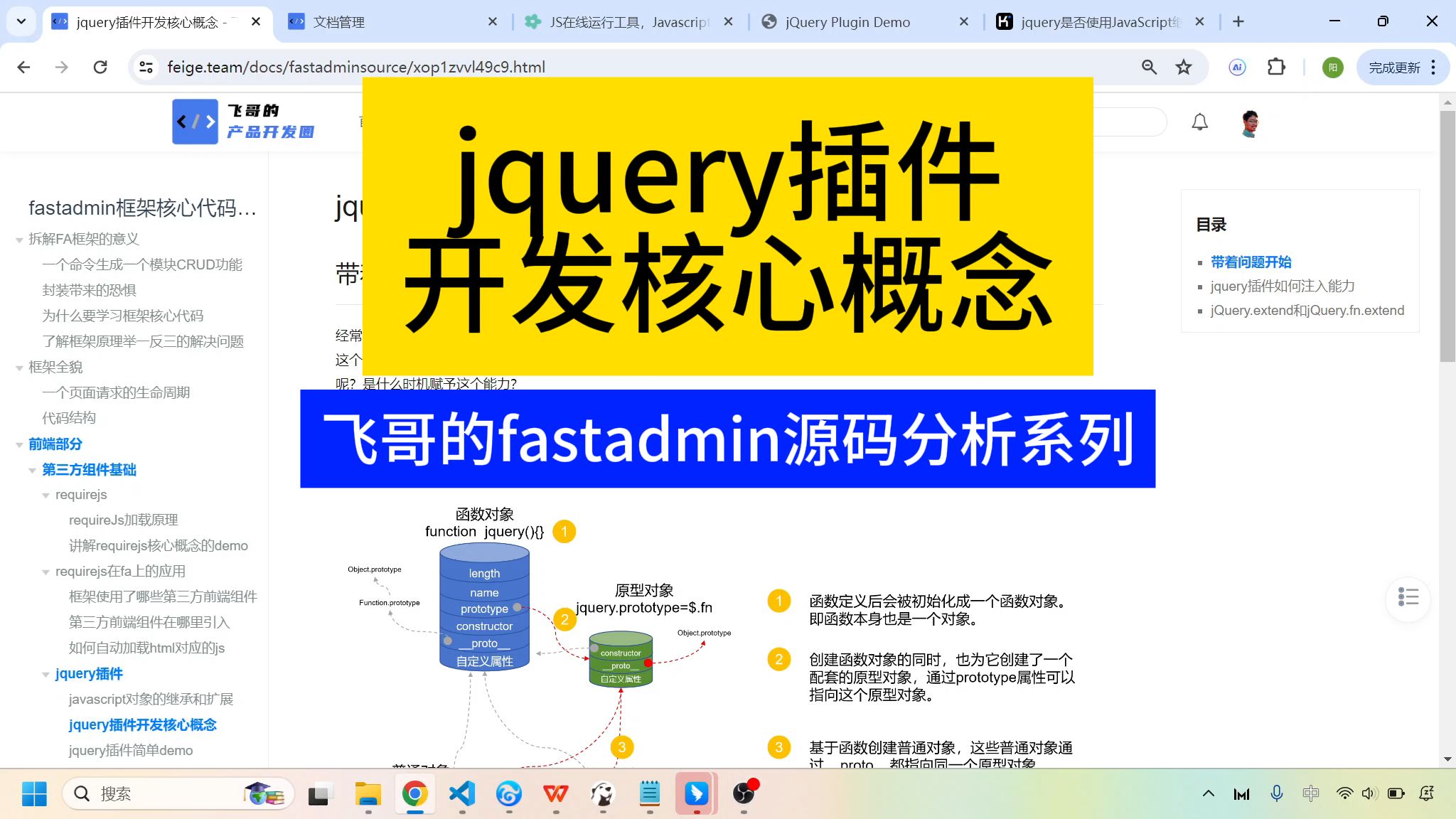Open javascript对象的继承和扩展 document
Image resolution: width=1456 pixels, height=819 pixels.
pyautogui.click(x=151, y=699)
